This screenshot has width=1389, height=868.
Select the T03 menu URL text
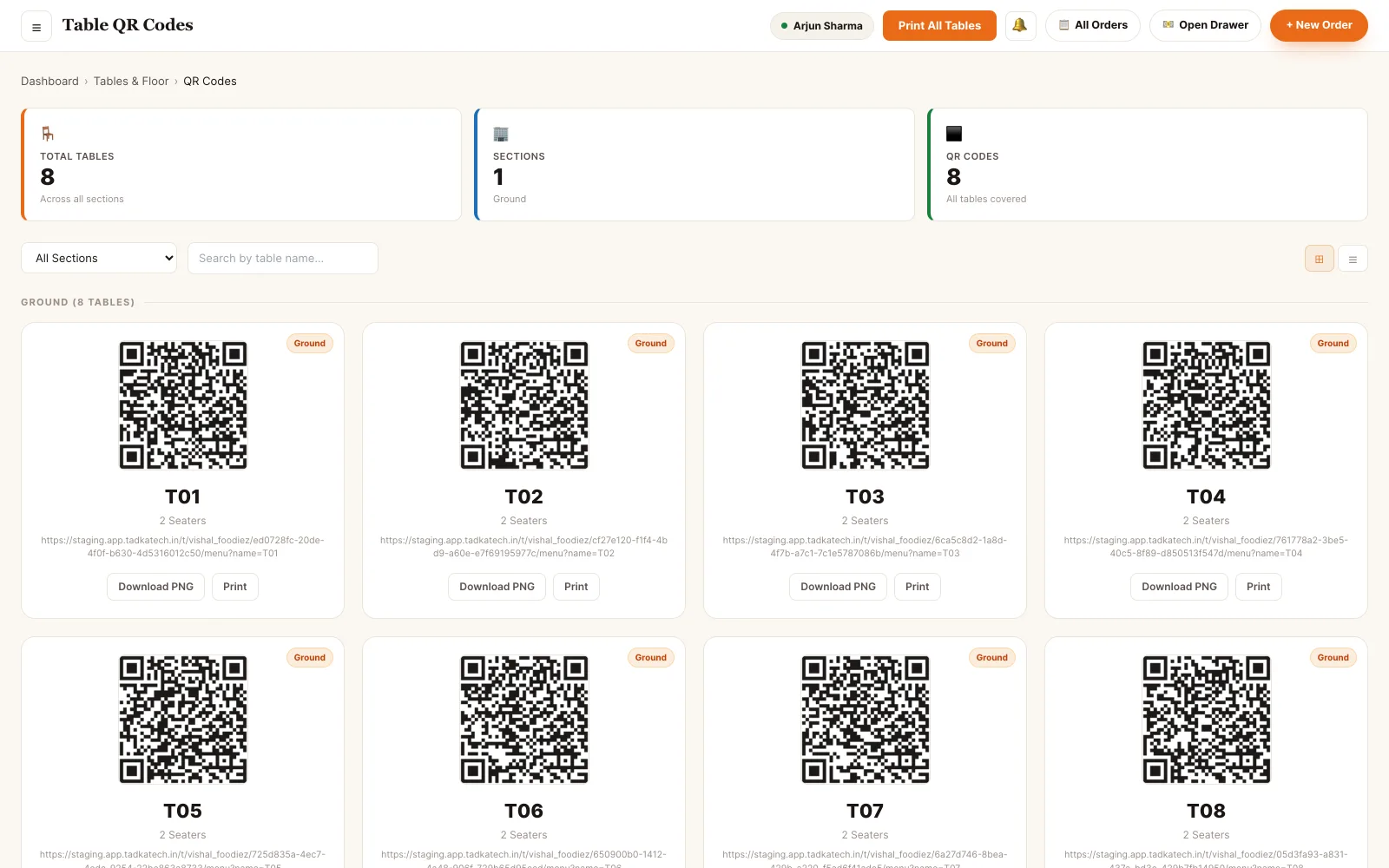[x=866, y=547]
